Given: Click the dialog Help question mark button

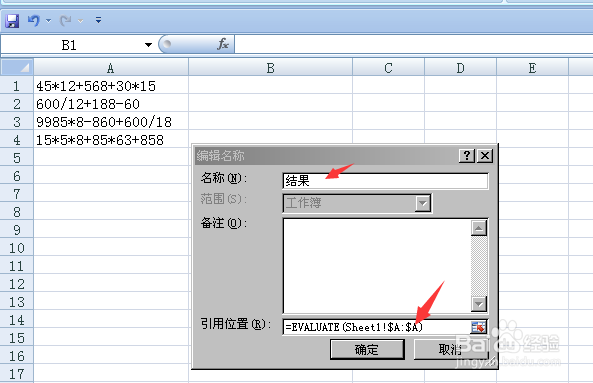Looking at the screenshot, I should (467, 155).
